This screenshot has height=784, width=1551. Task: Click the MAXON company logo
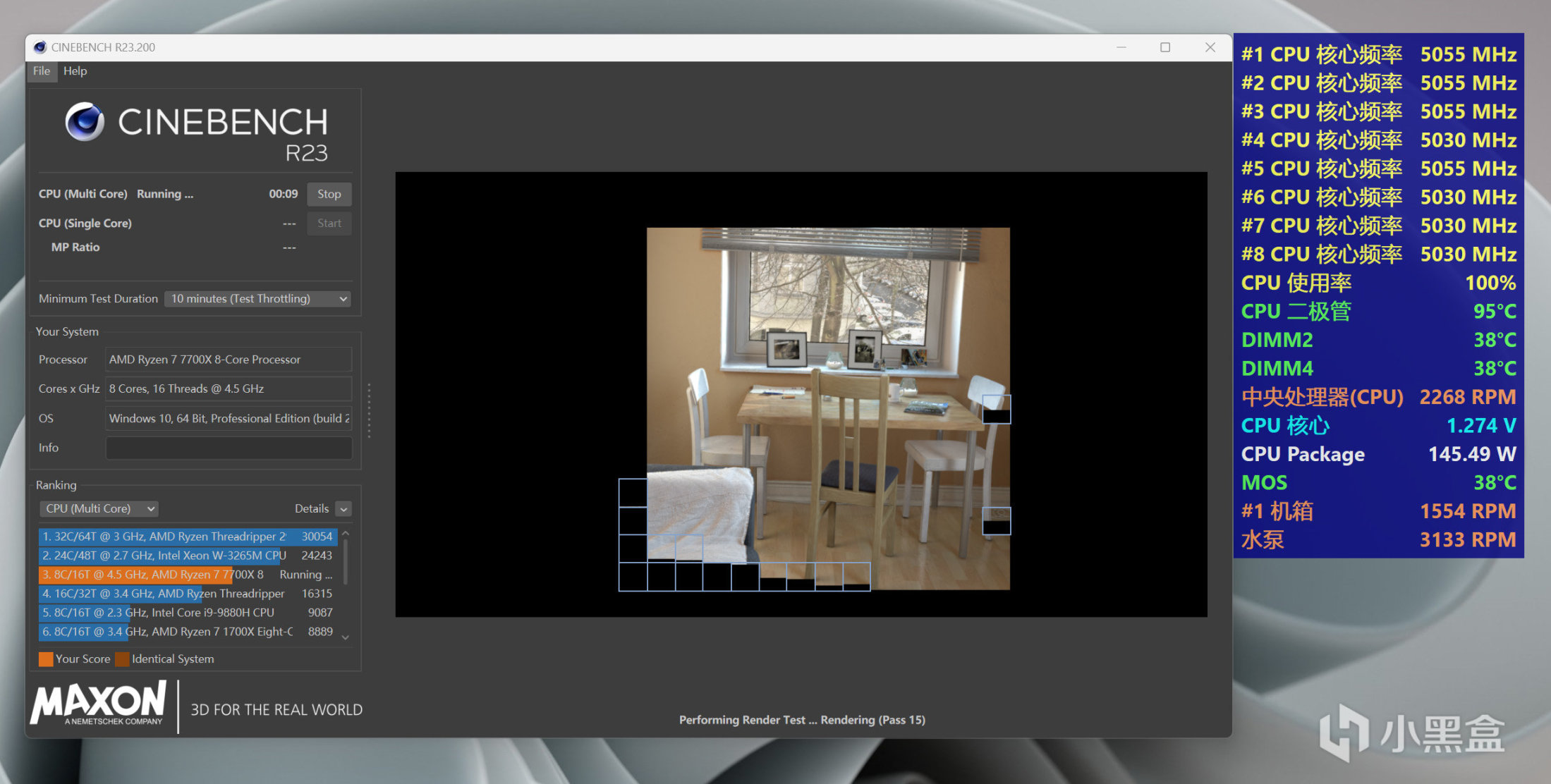click(x=99, y=703)
